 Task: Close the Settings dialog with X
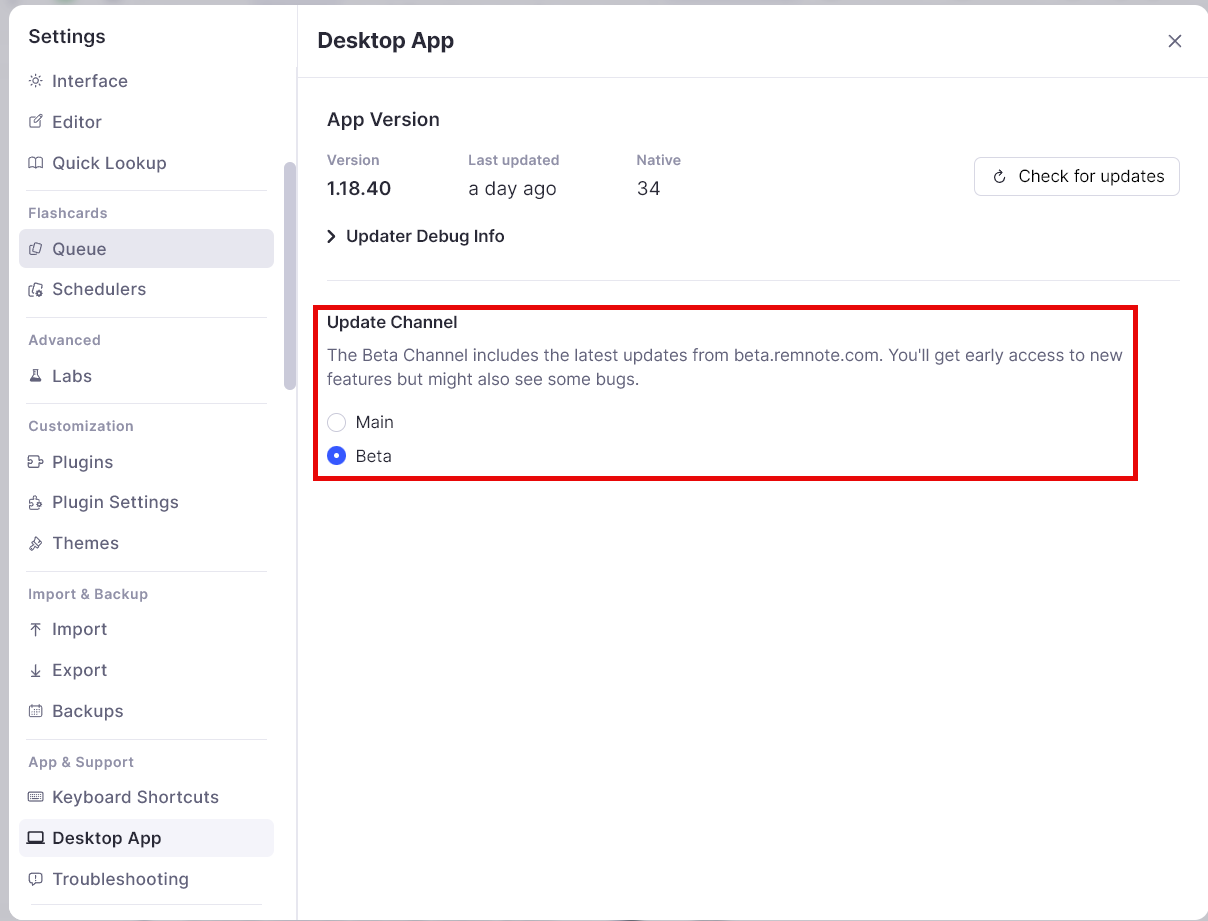point(1175,41)
